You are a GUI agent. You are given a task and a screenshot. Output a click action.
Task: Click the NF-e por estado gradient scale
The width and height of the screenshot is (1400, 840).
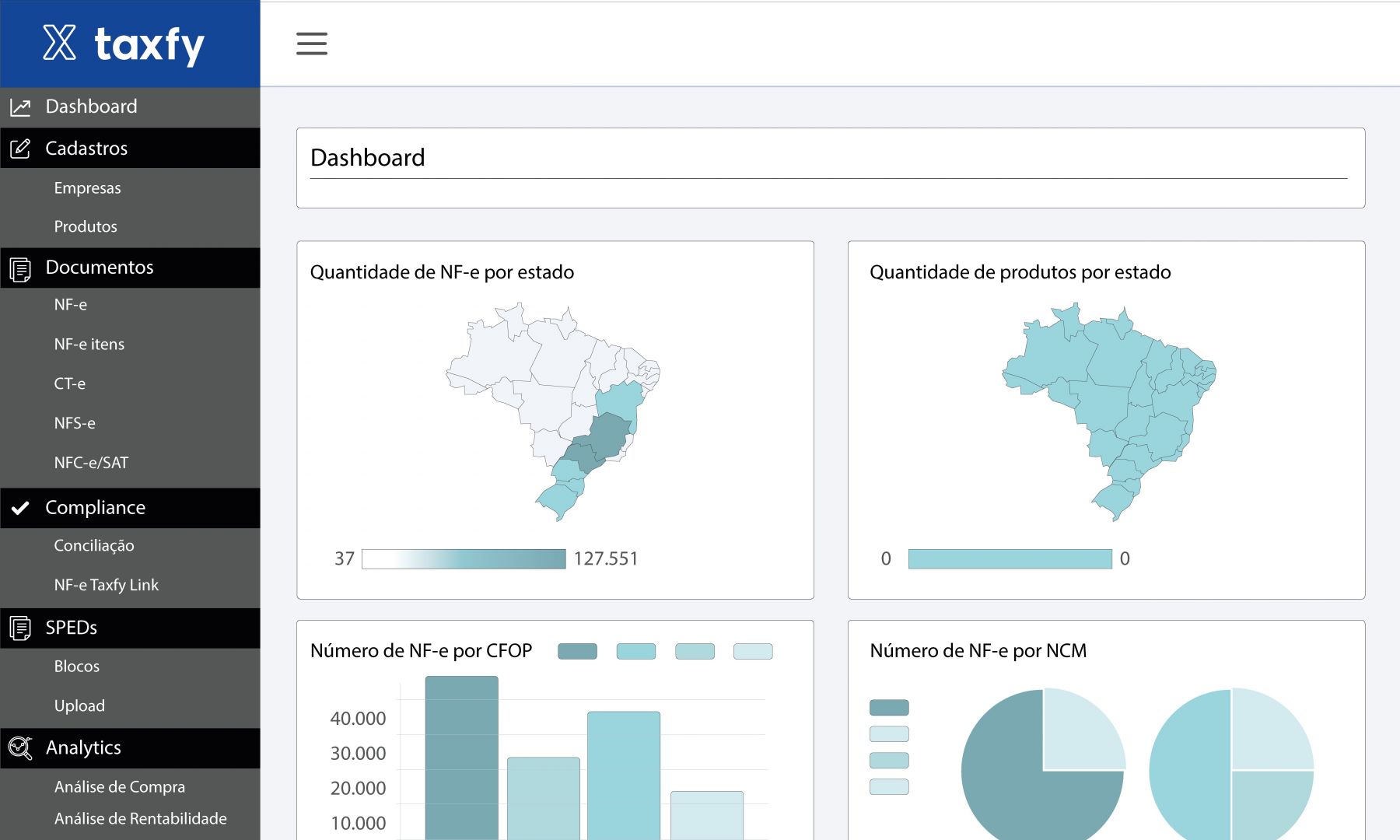pos(464,558)
